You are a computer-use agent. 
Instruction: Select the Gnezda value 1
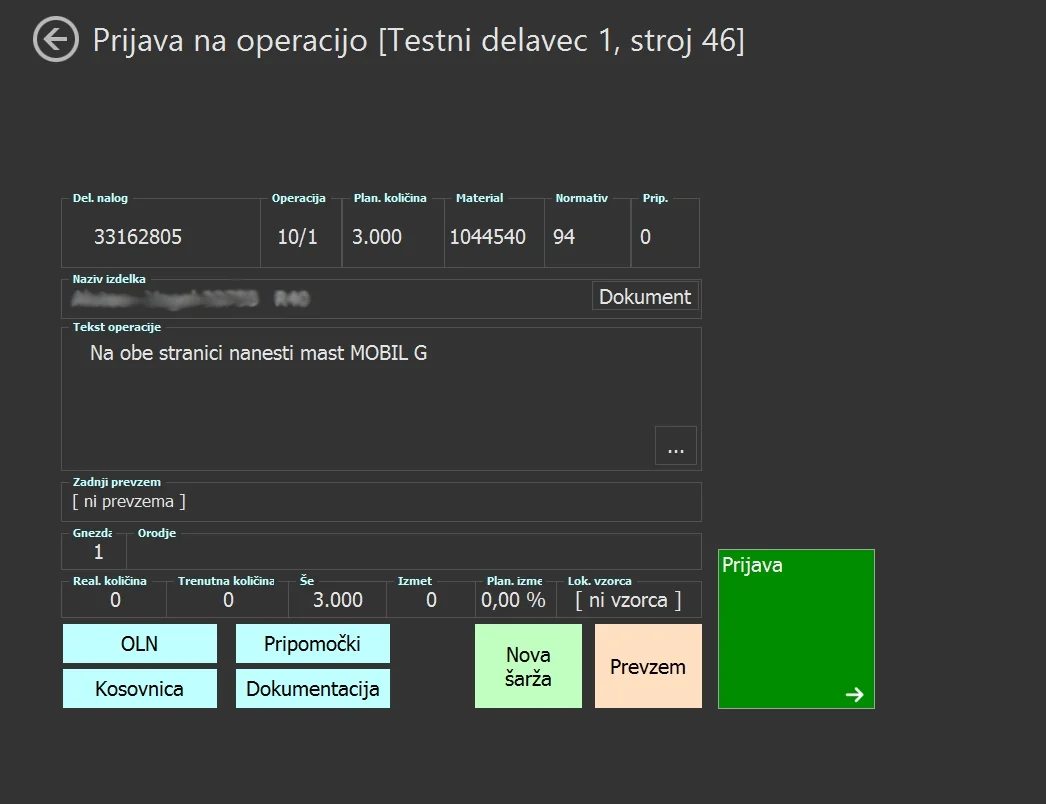coord(98,552)
